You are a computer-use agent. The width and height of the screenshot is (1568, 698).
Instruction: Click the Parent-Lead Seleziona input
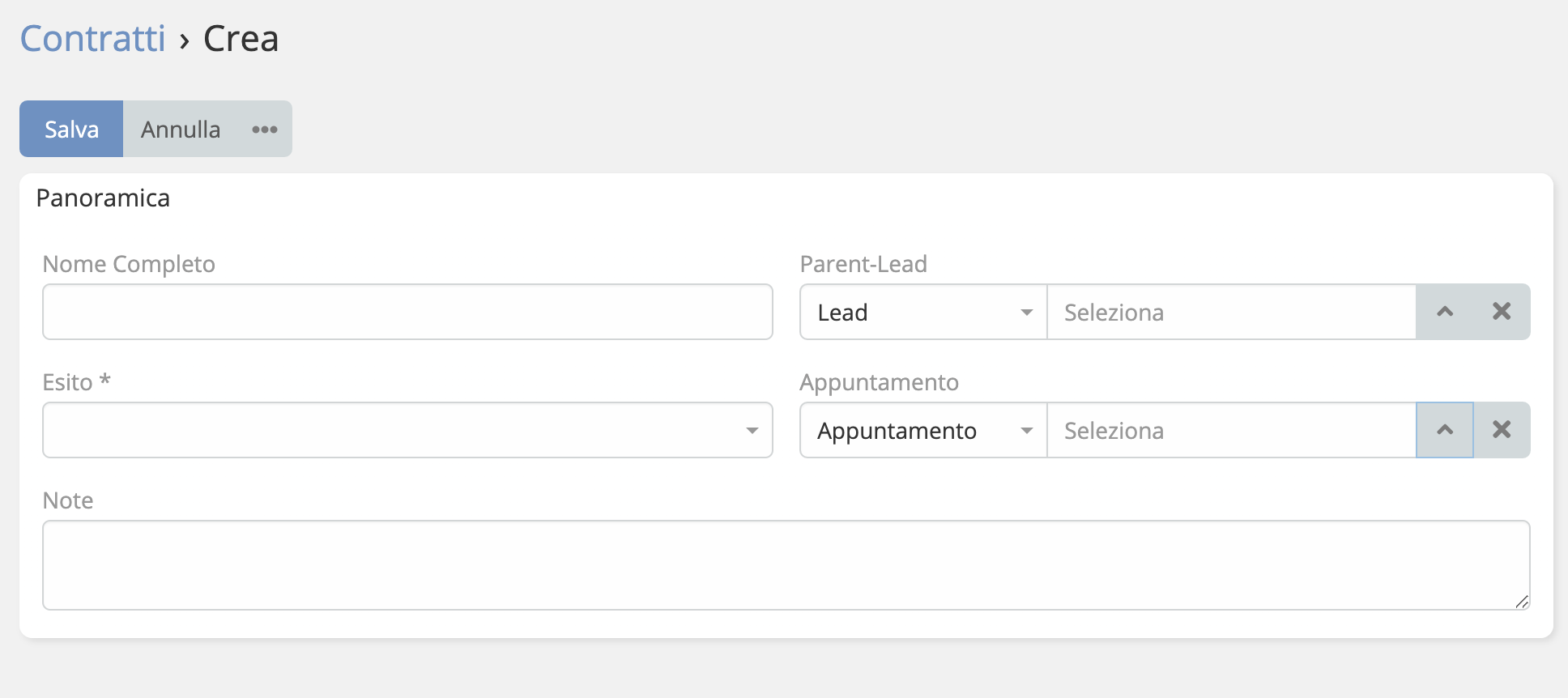coord(1231,312)
